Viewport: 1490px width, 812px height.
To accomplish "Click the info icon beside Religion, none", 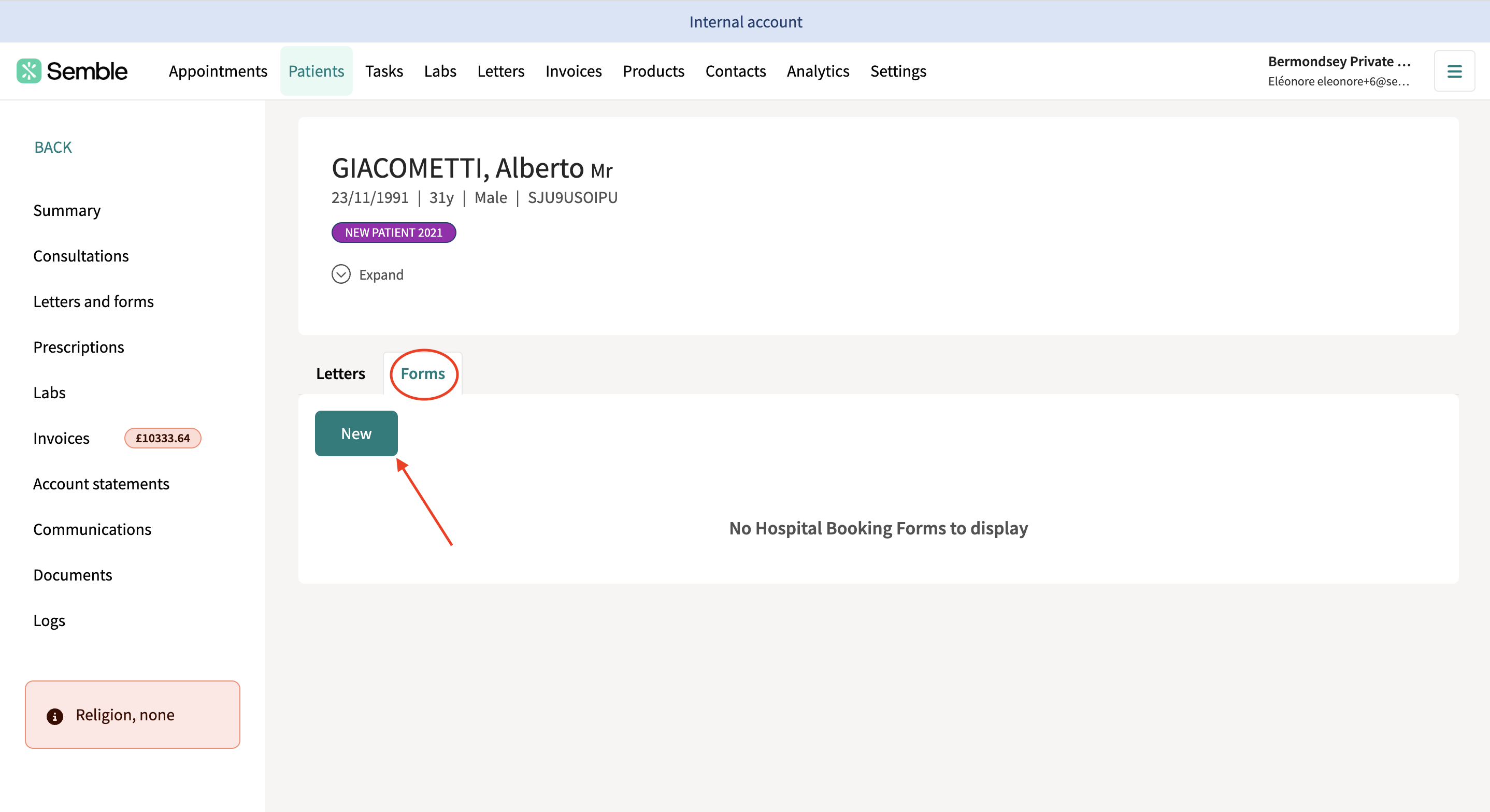I will (55, 717).
